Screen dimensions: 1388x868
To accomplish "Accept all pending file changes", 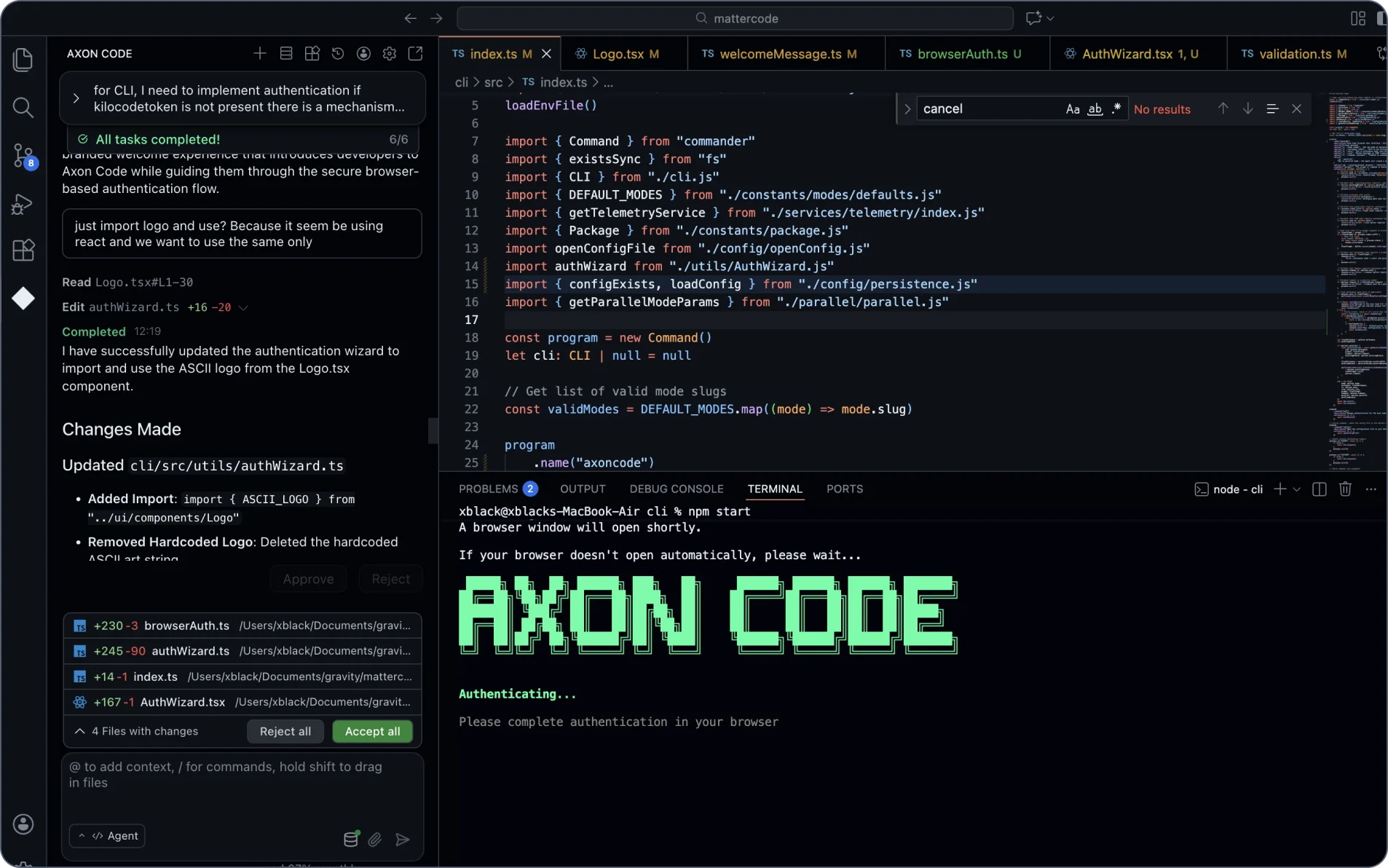I will pyautogui.click(x=372, y=731).
